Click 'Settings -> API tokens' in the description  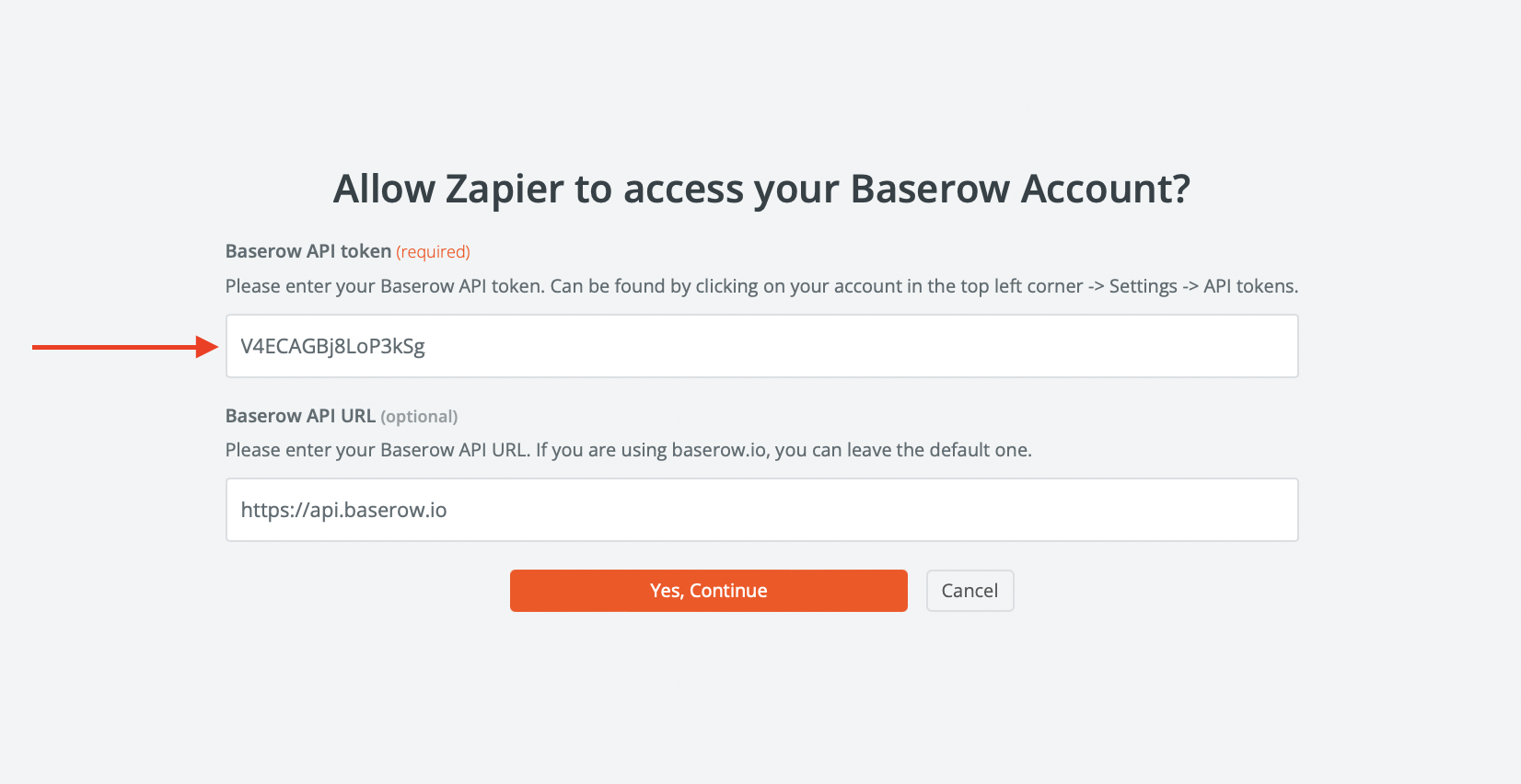tap(1203, 286)
